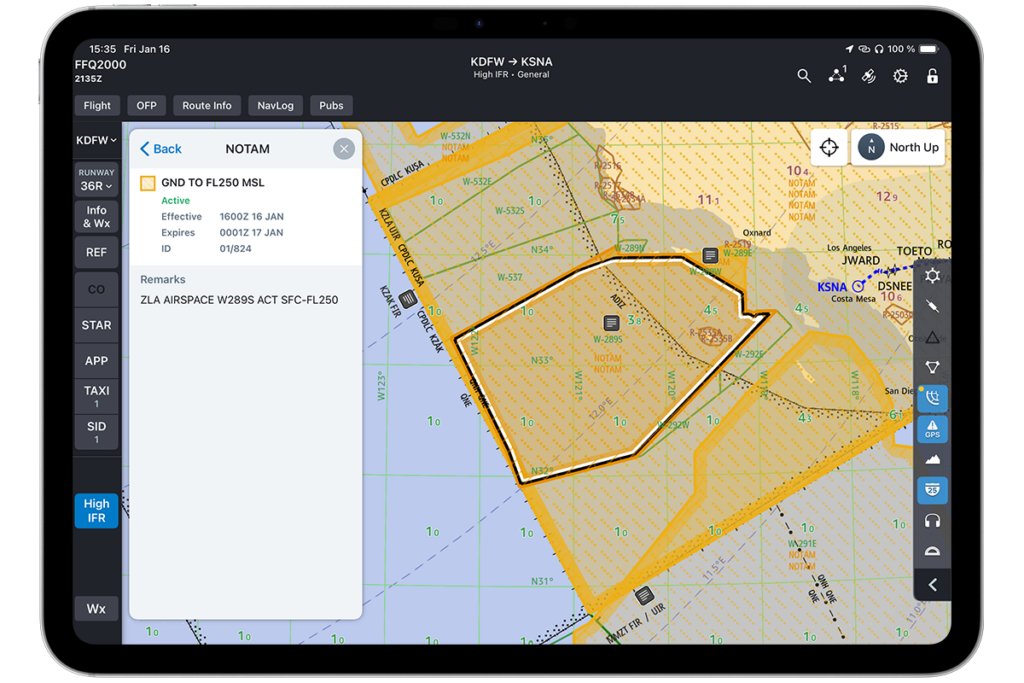
Task: Open the RUNWAY 36R selector
Action: [96, 179]
